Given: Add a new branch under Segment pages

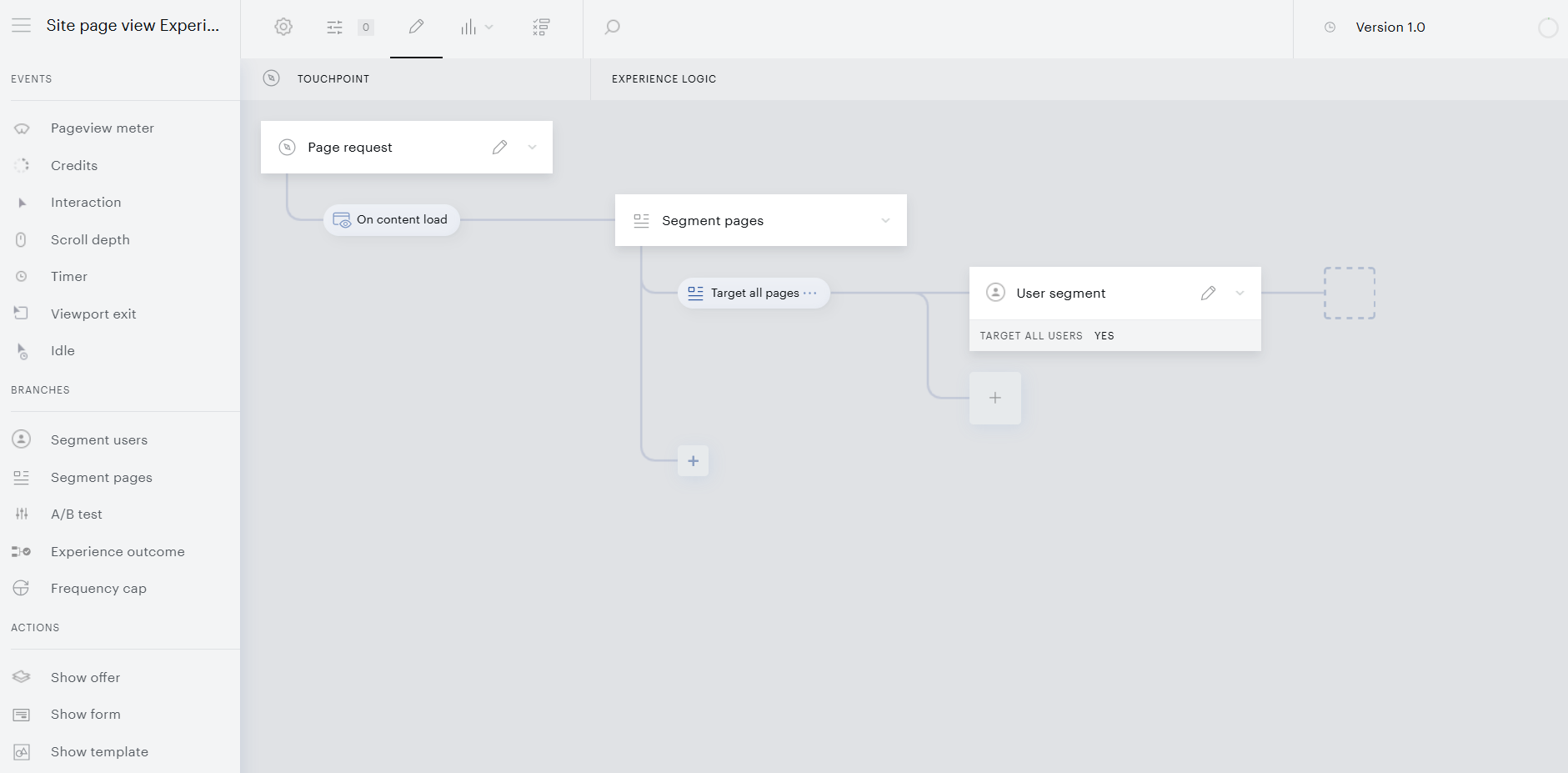Looking at the screenshot, I should (693, 460).
